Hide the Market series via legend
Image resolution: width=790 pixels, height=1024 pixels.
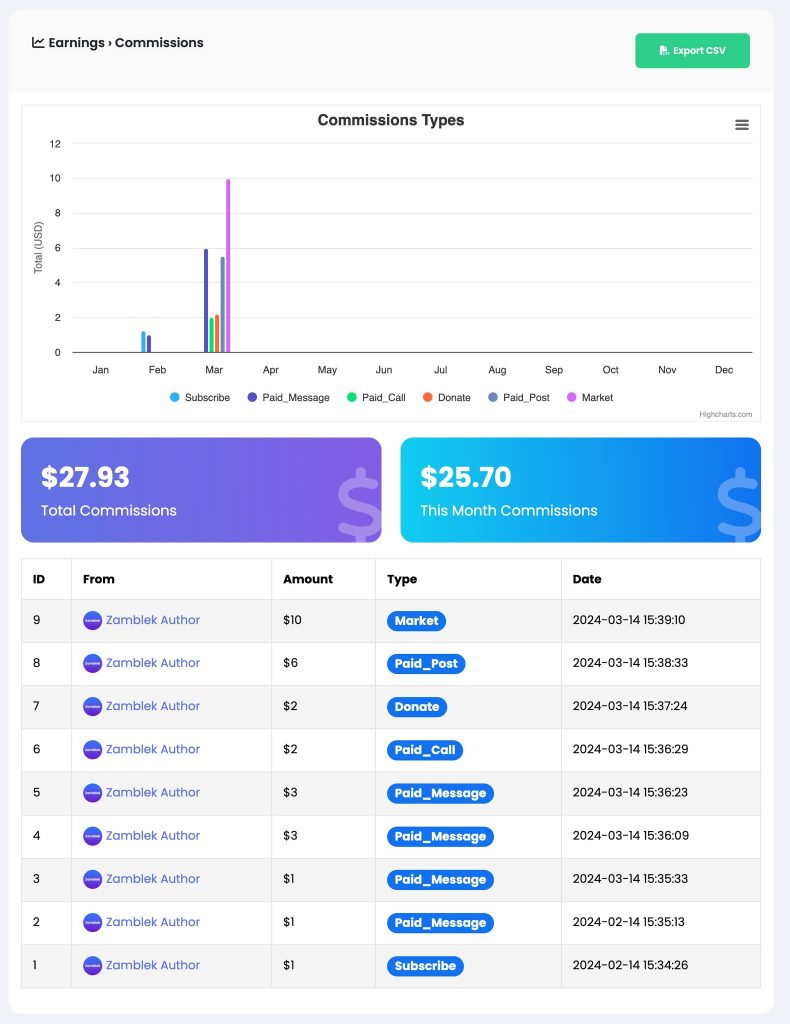click(x=590, y=397)
